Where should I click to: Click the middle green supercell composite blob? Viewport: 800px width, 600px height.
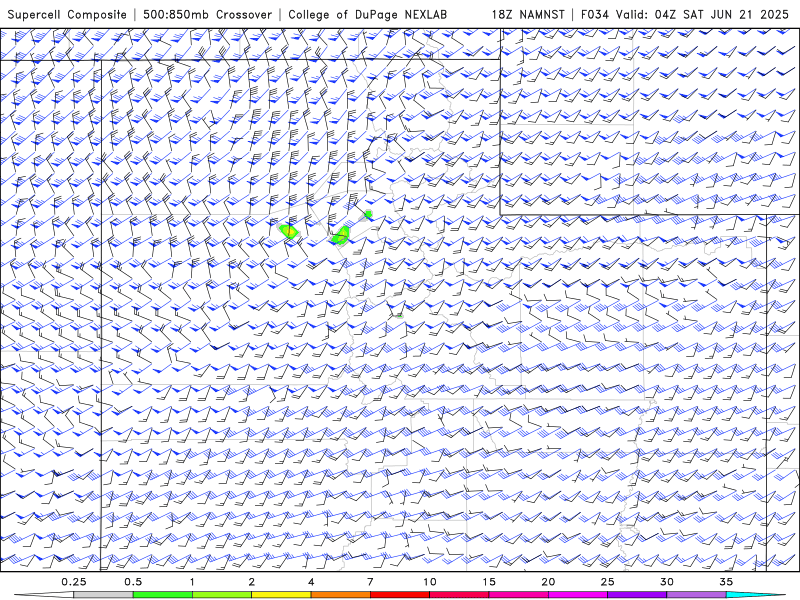click(x=341, y=236)
